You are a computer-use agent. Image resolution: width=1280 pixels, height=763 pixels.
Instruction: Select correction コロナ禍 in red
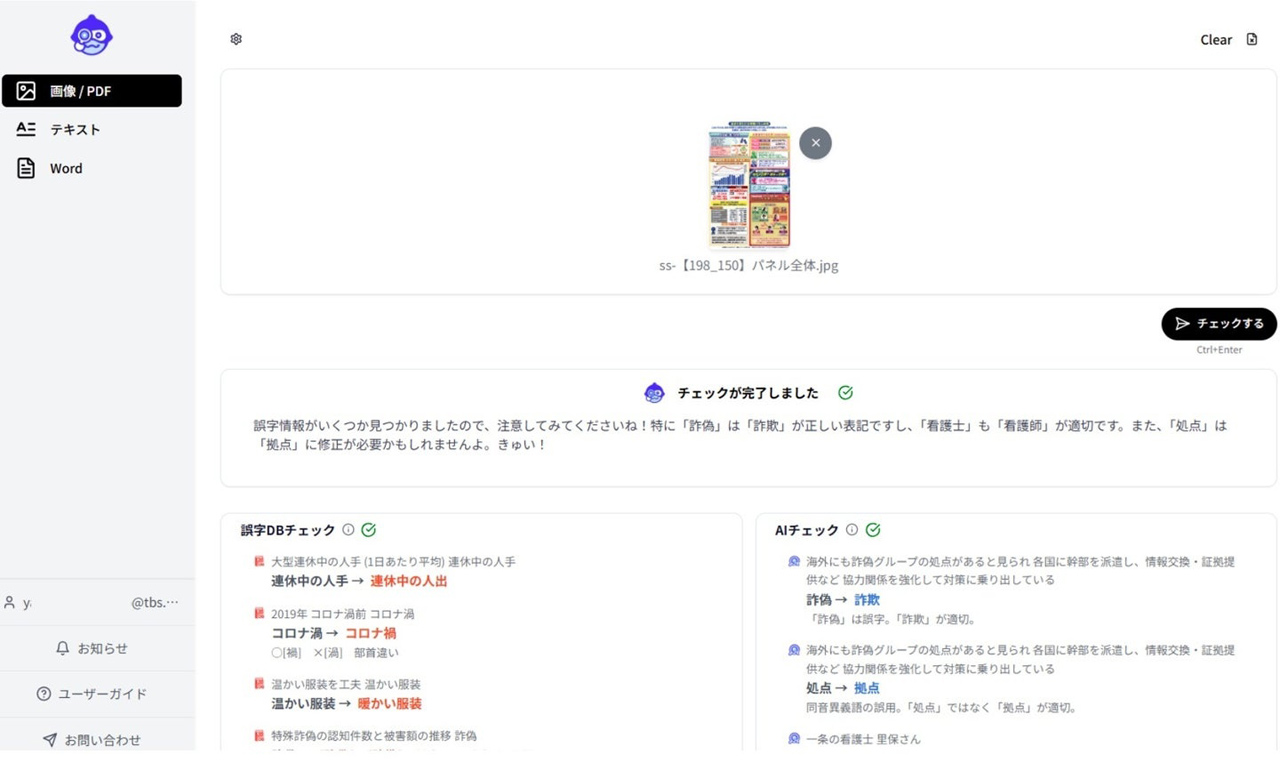(x=371, y=633)
